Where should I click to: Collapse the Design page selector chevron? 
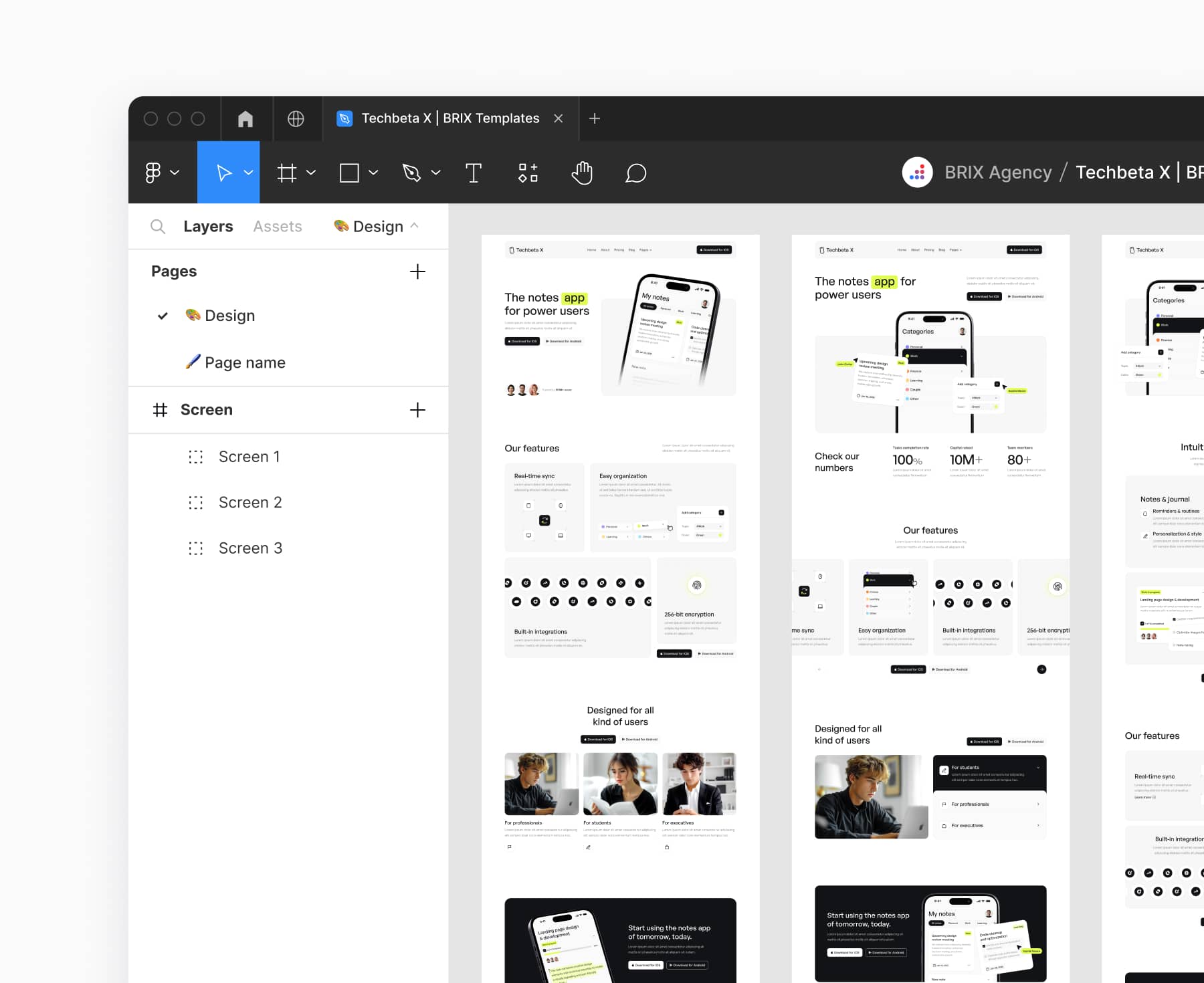pos(415,226)
